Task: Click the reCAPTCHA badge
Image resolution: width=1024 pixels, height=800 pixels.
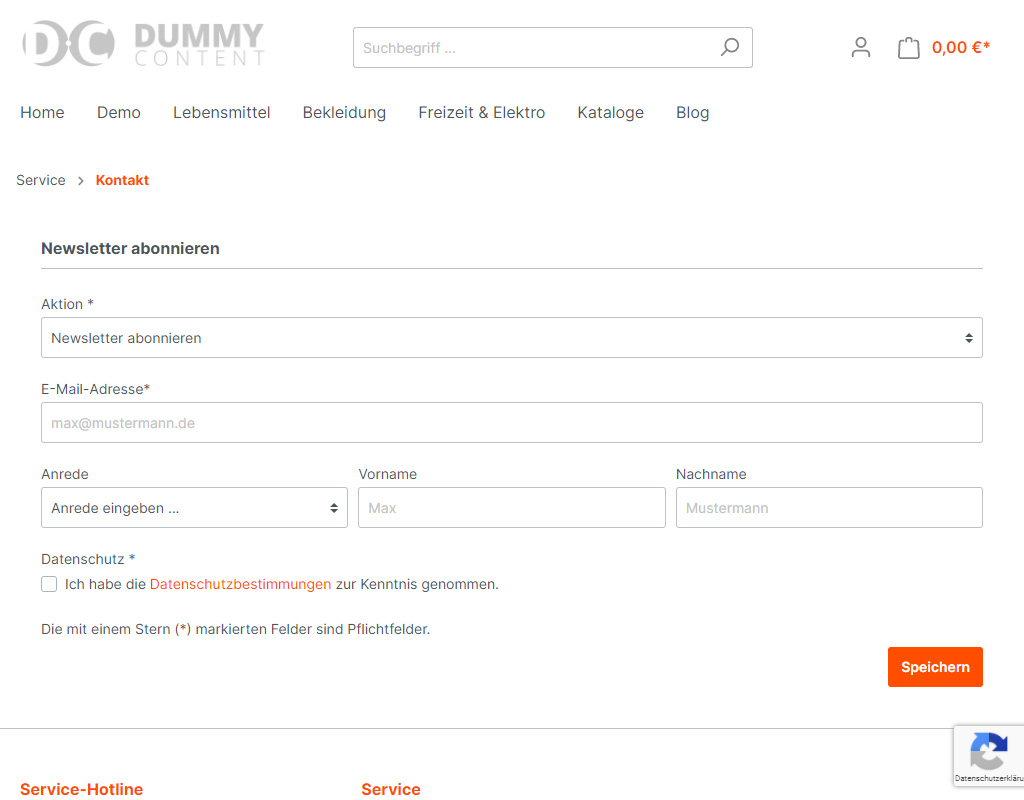Action: click(988, 755)
